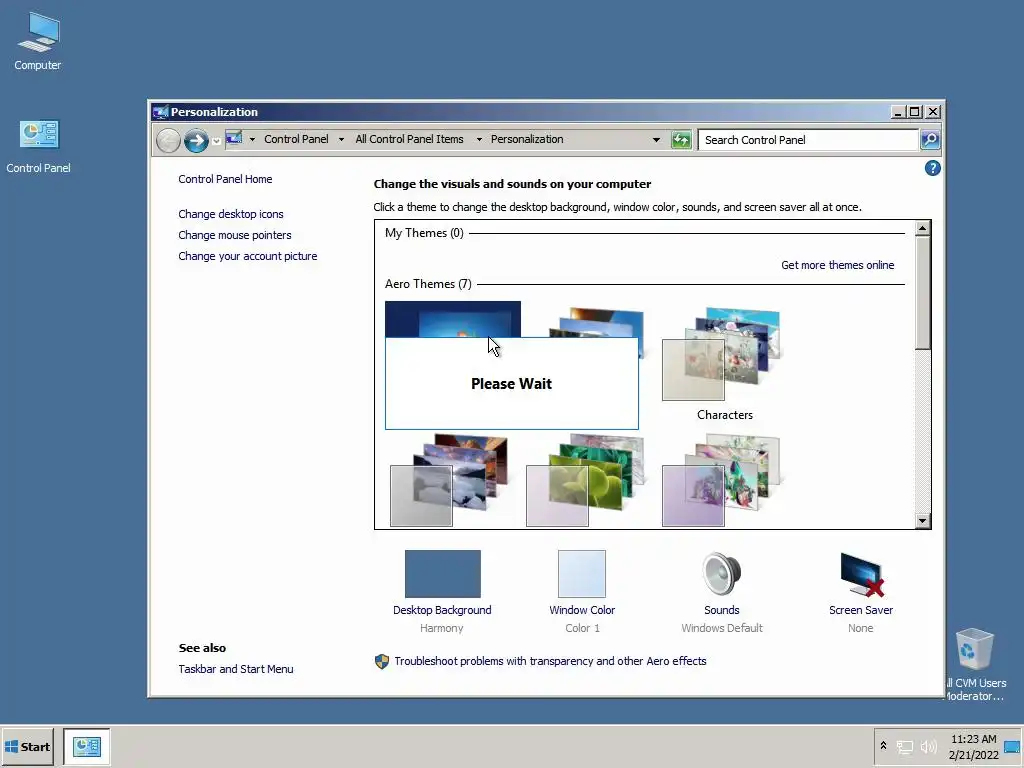Screen dimensions: 1024x768
Task: Open the blue Help question mark
Action: click(x=933, y=168)
